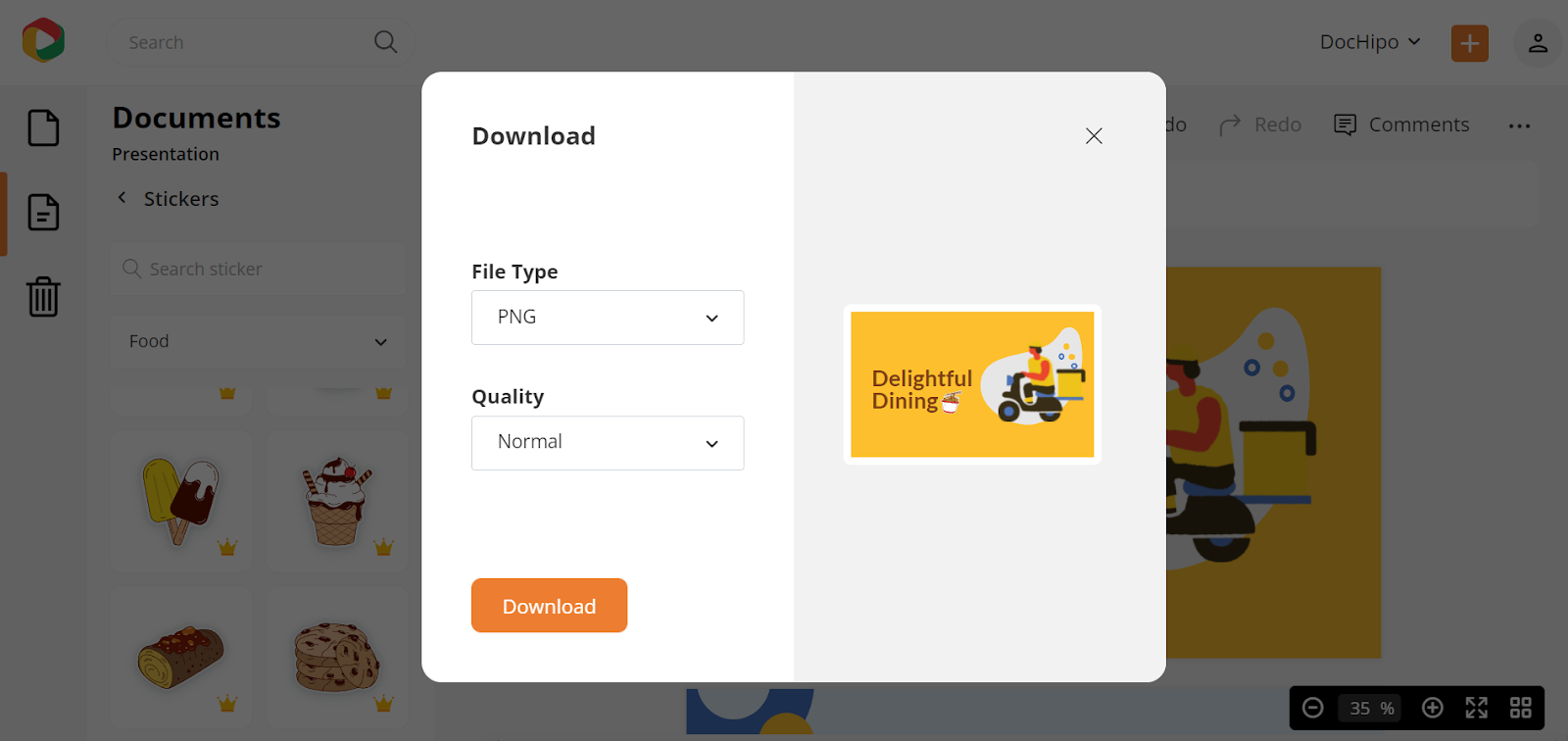This screenshot has height=741, width=1568.
Task: Click the zoom out minus icon
Action: coord(1313,708)
